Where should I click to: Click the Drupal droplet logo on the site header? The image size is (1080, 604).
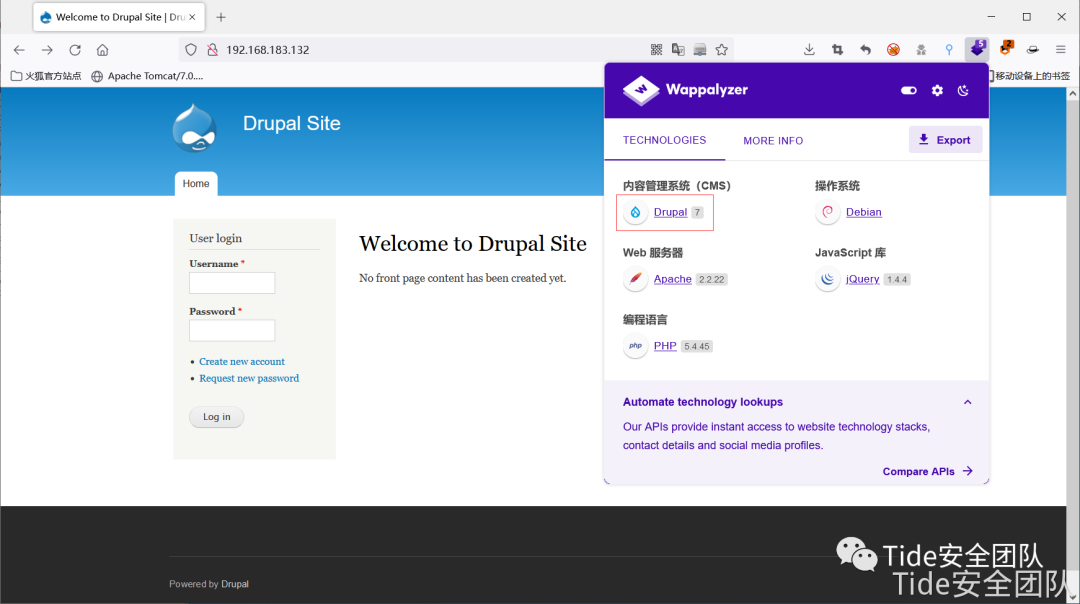coord(195,128)
